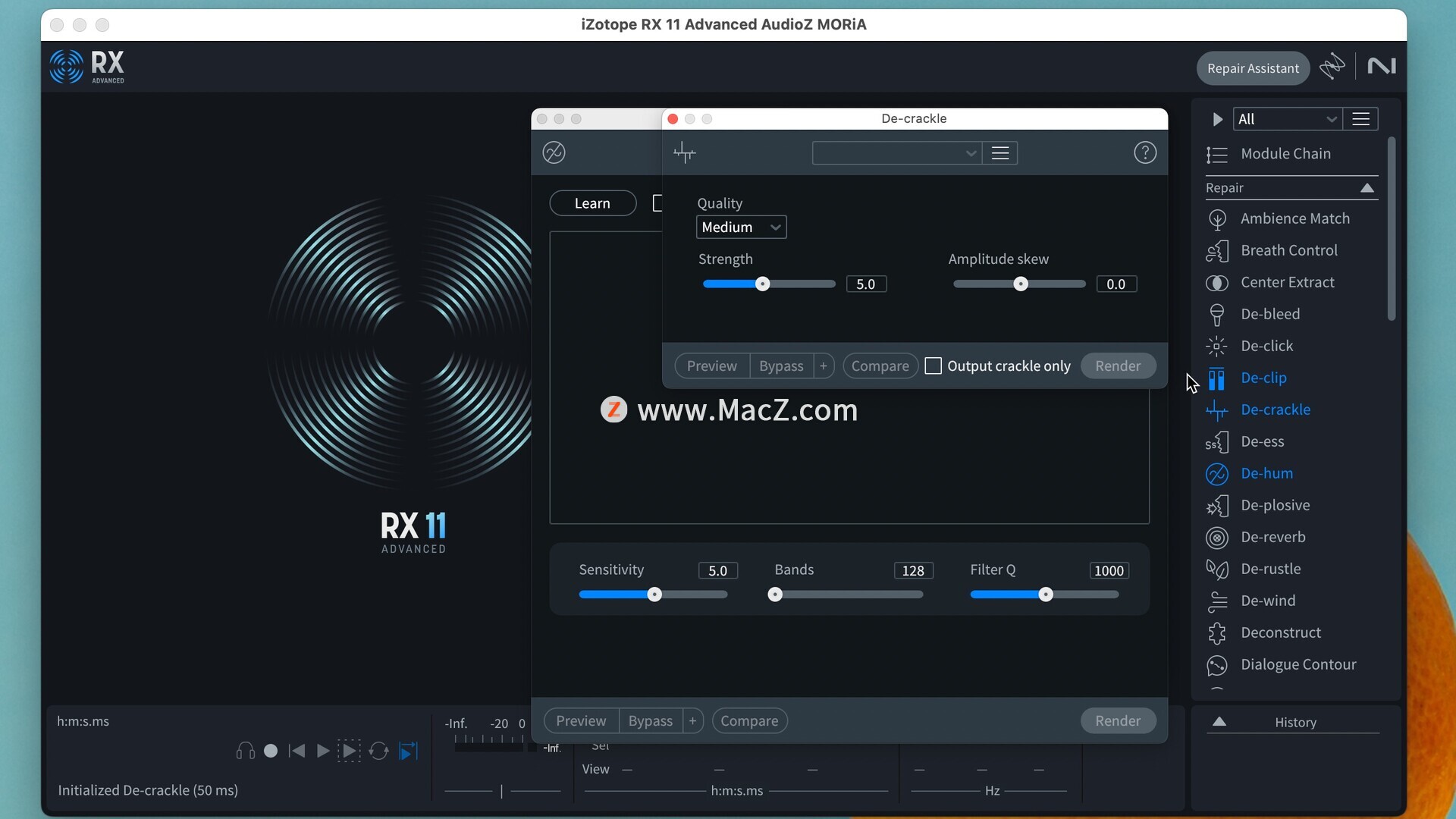The height and width of the screenshot is (819, 1456).
Task: Click the Amplitude skew value field 0.0
Action: point(1116,284)
